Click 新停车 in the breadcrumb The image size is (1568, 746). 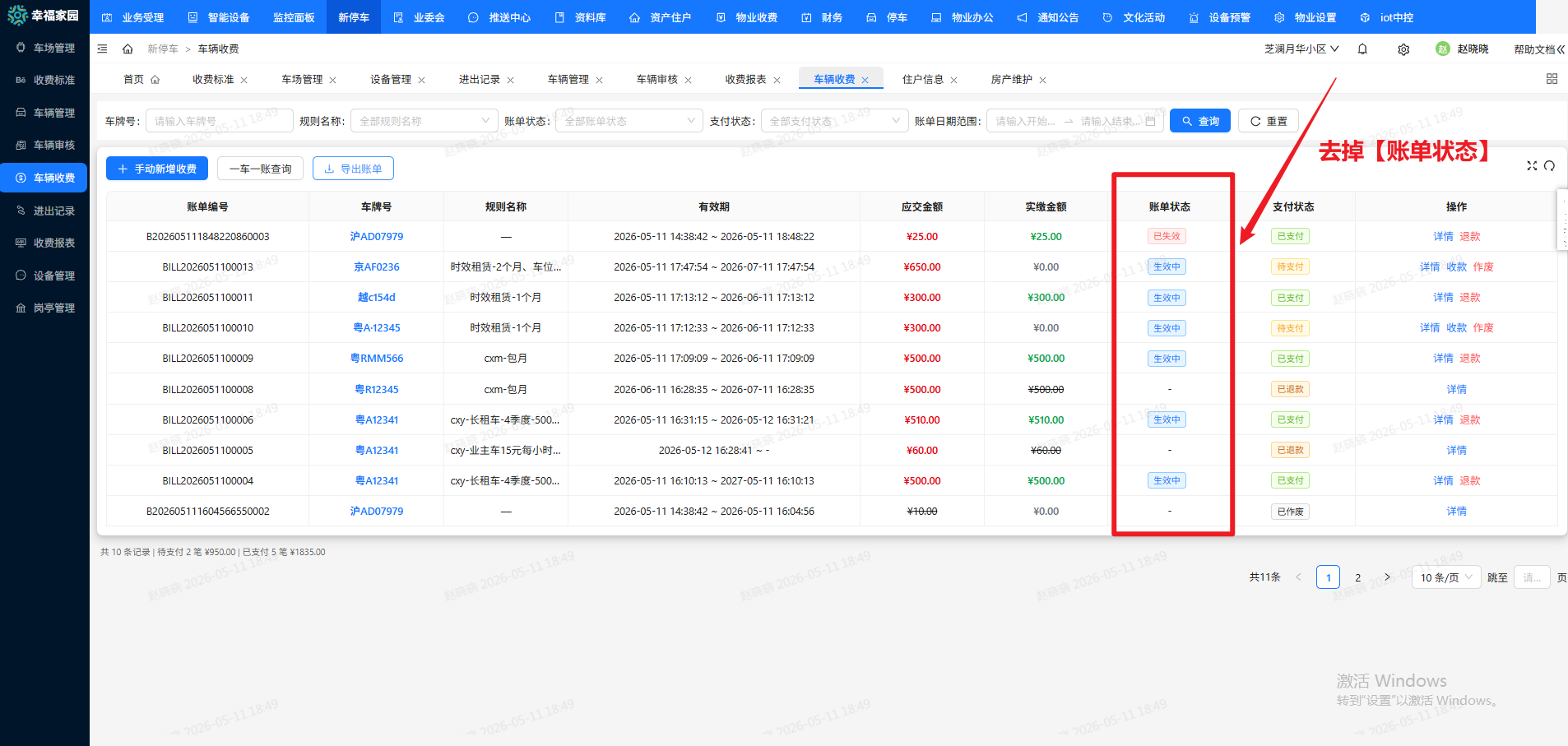(x=163, y=49)
